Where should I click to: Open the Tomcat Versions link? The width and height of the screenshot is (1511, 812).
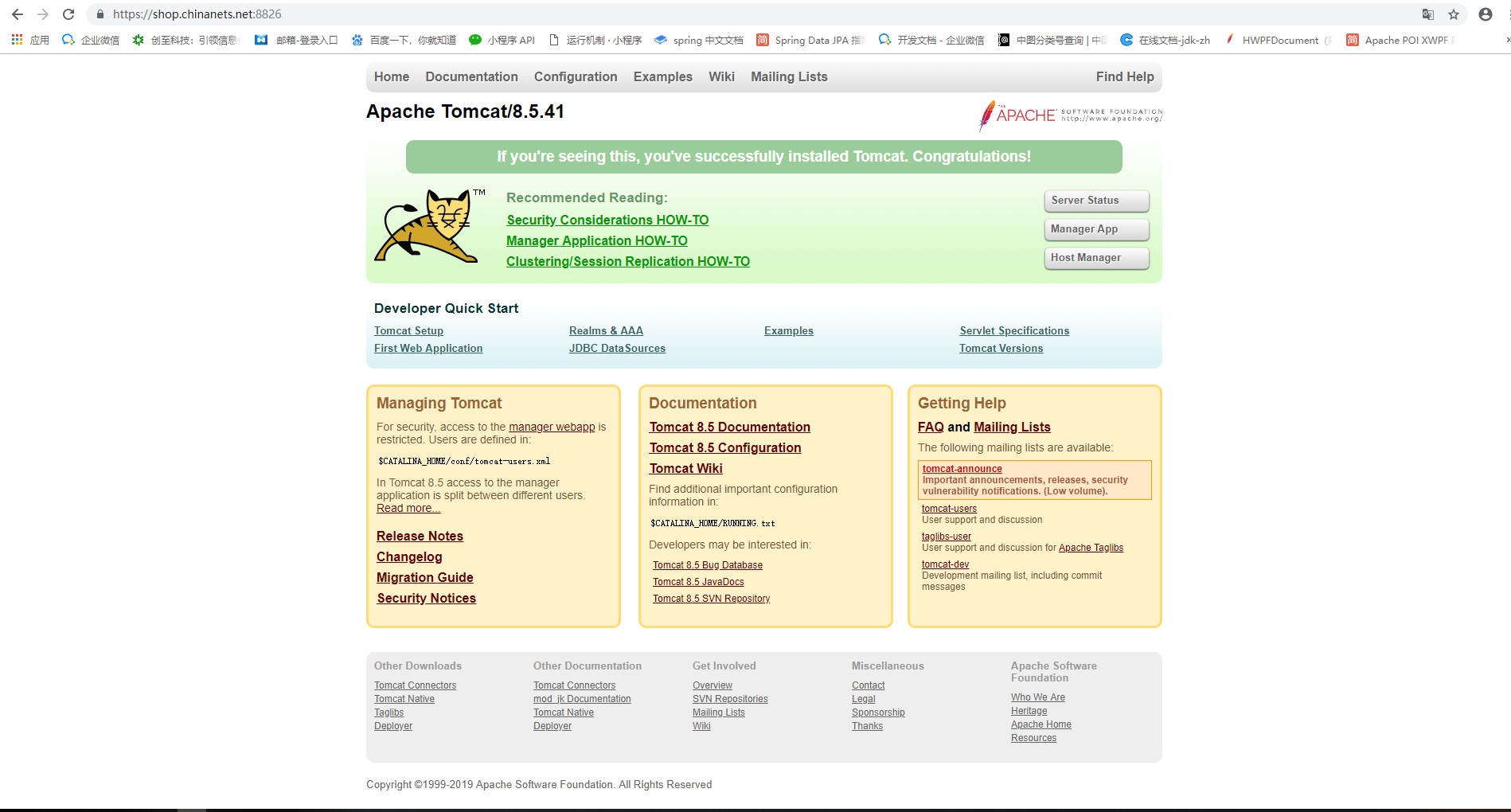[x=1001, y=348]
